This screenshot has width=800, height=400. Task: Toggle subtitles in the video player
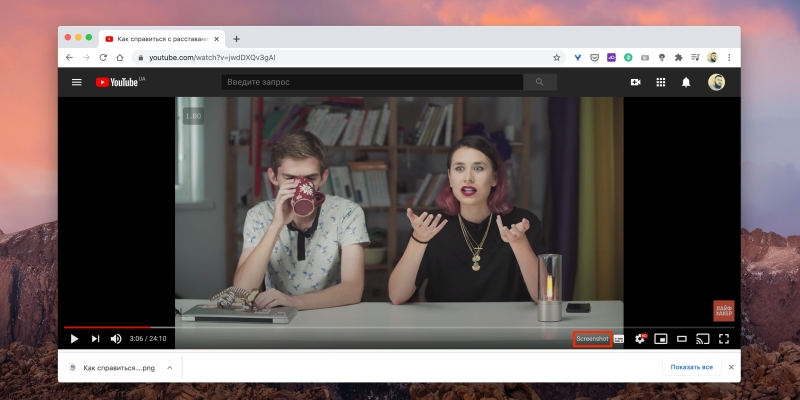[x=619, y=339]
